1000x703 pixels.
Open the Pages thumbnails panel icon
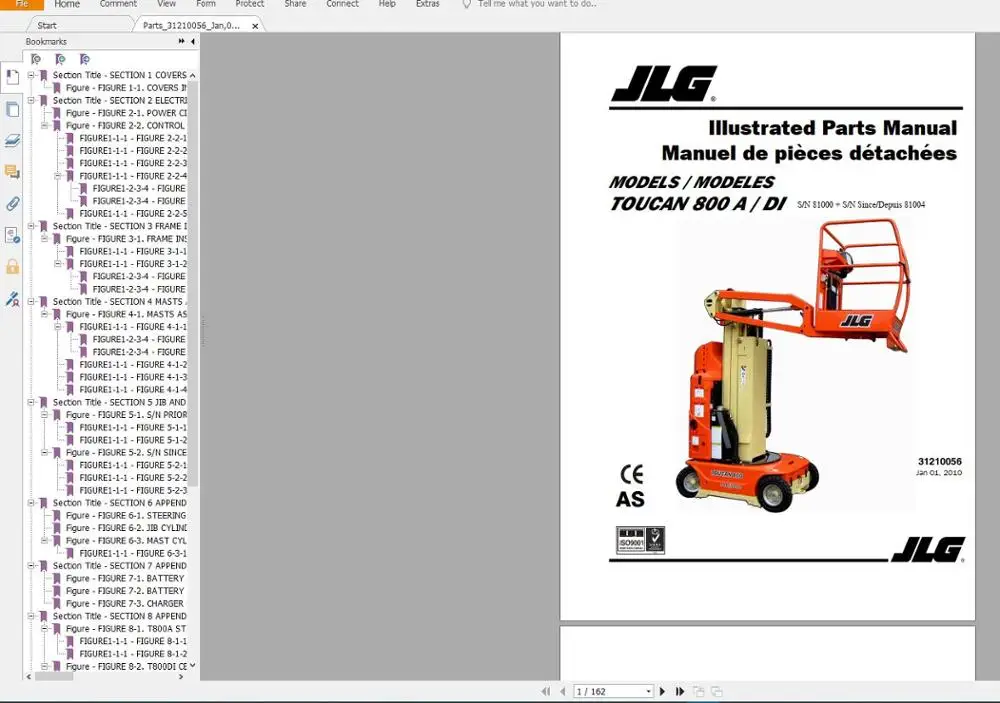click(x=12, y=109)
